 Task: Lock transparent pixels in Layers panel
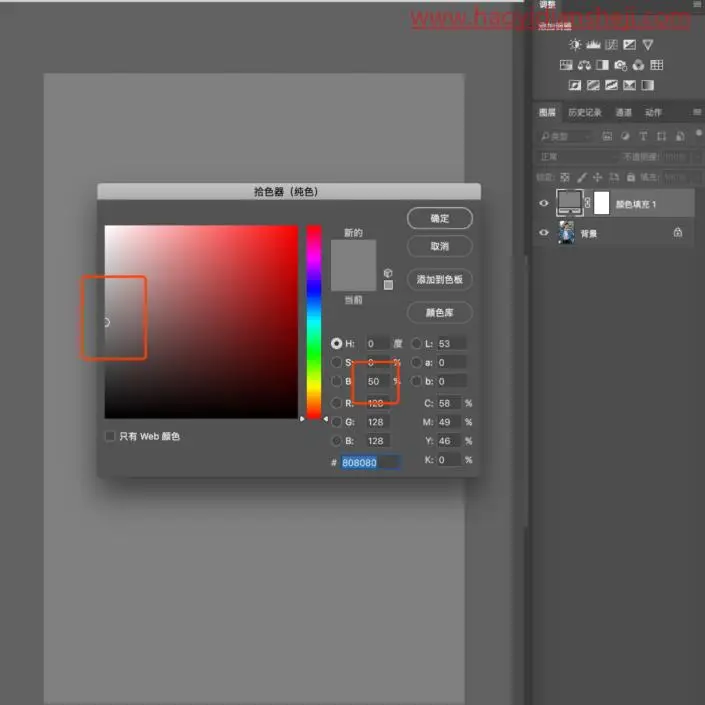point(565,177)
